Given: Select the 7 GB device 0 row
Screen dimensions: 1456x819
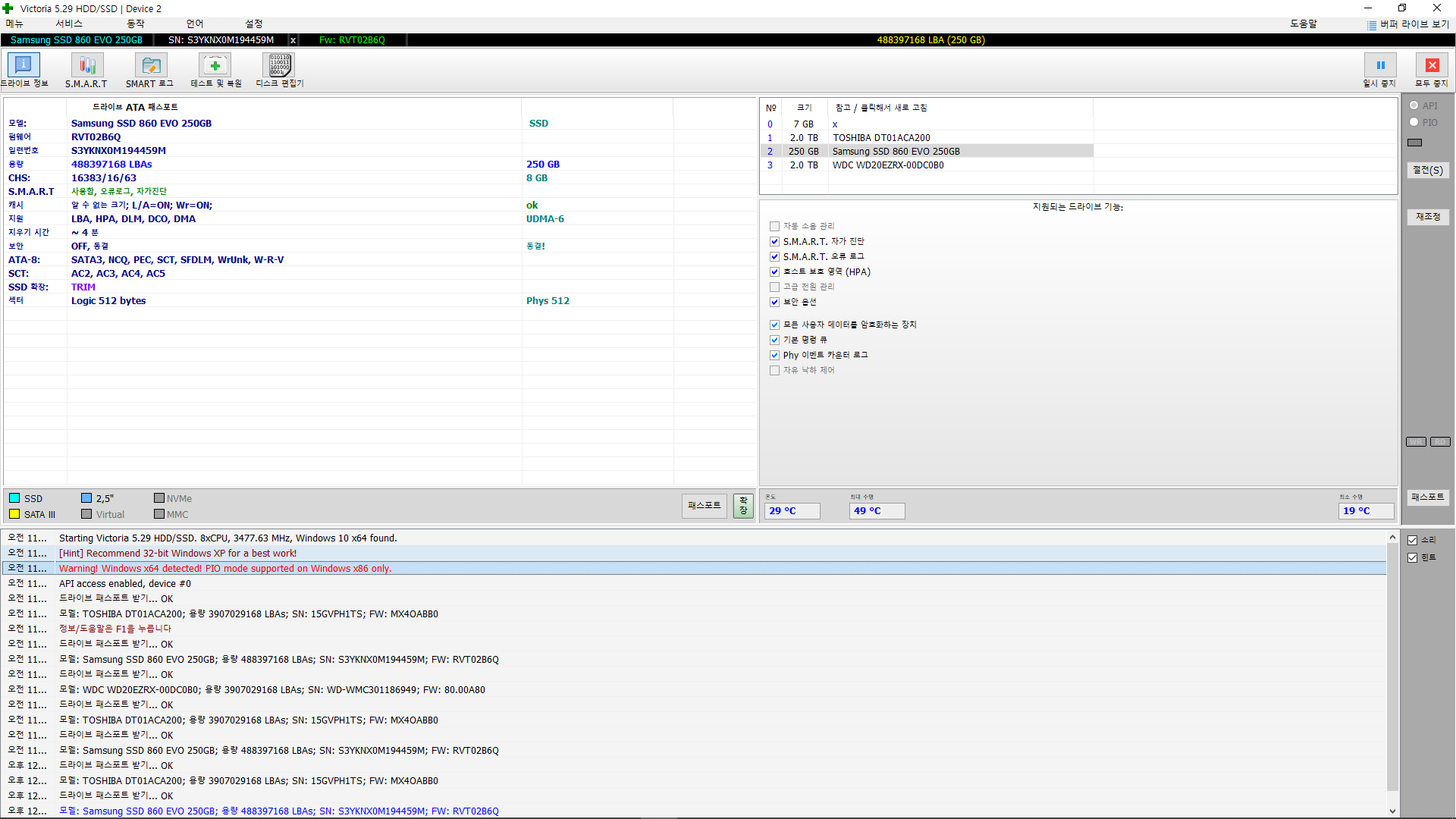Looking at the screenshot, I should tap(927, 124).
